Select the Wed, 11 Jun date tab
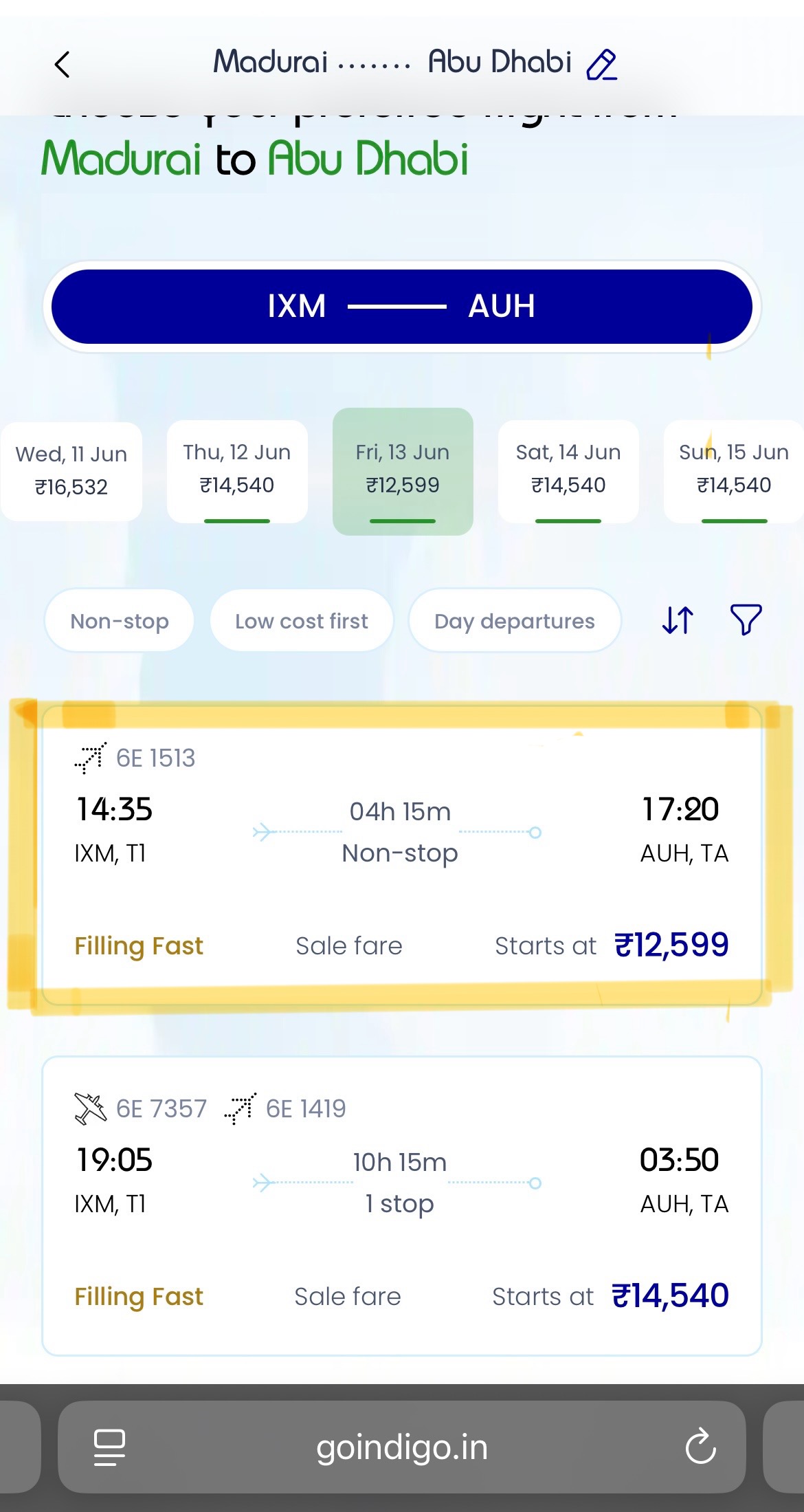Viewport: 804px width, 1512px height. pyautogui.click(x=71, y=471)
